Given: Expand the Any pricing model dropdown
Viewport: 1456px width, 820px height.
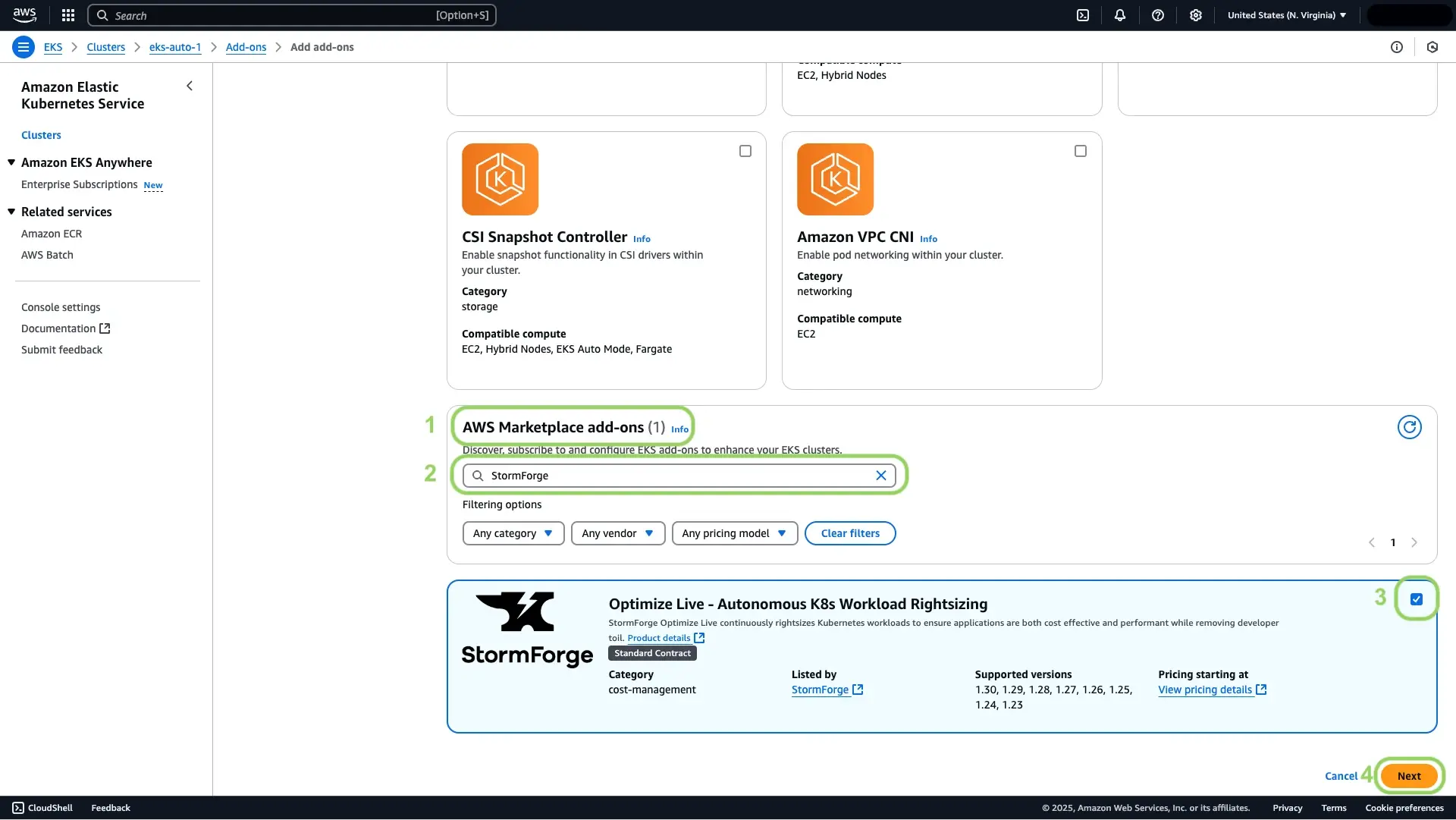Looking at the screenshot, I should [733, 532].
